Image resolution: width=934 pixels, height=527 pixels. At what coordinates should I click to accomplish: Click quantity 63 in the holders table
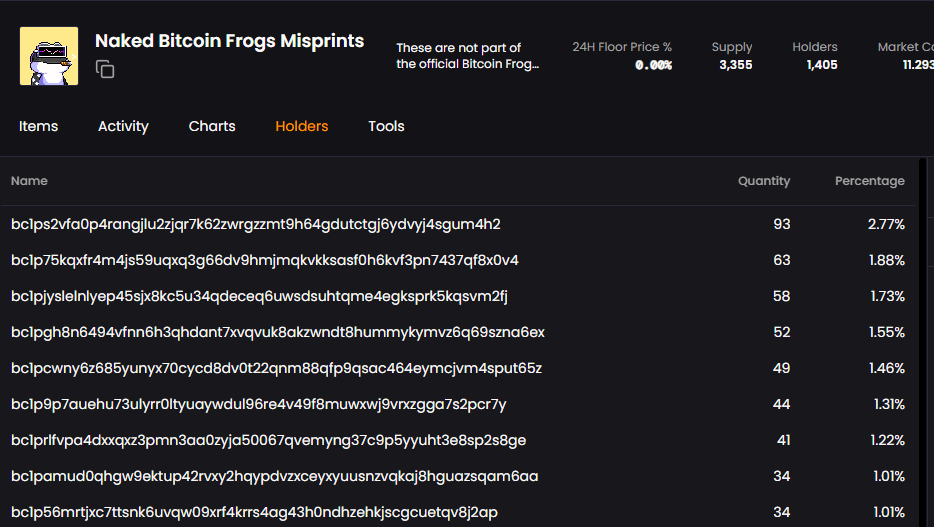point(782,260)
